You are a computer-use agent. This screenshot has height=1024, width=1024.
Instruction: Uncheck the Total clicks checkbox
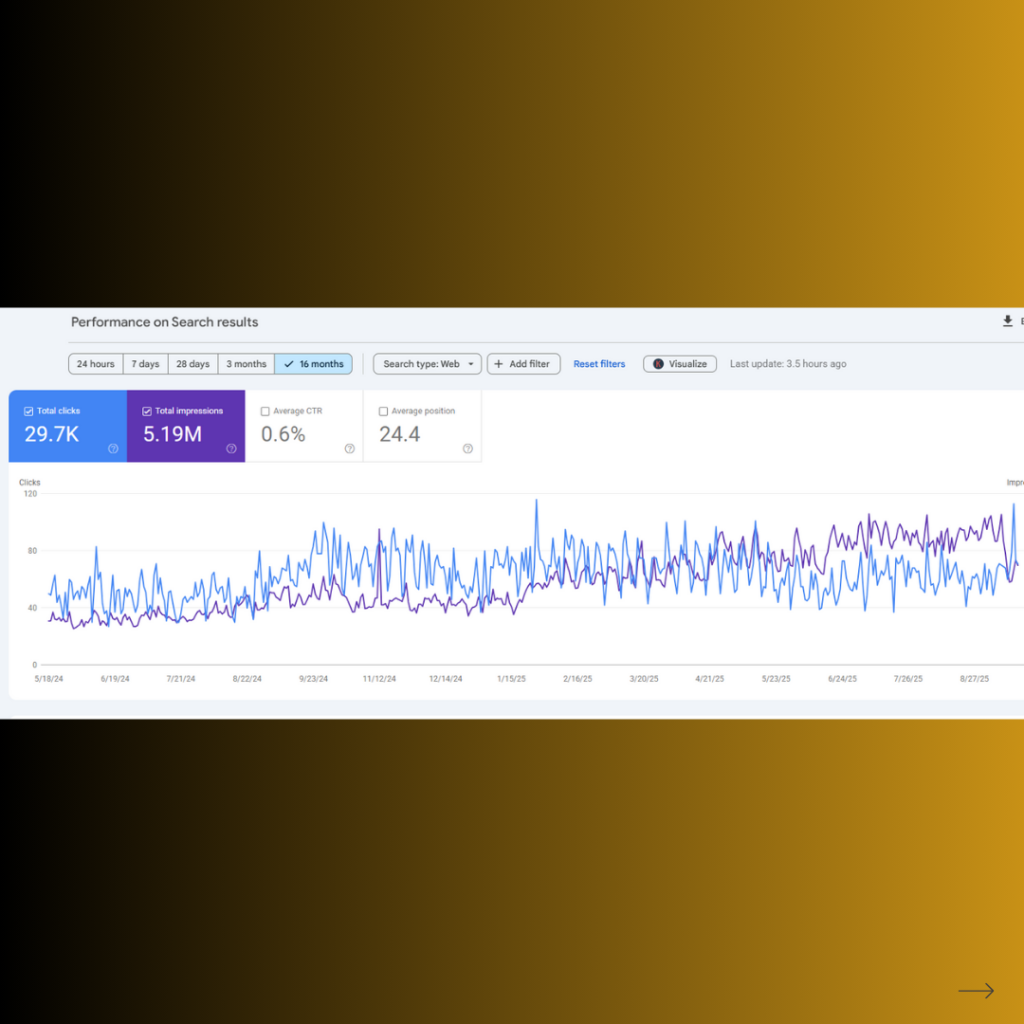tap(29, 411)
